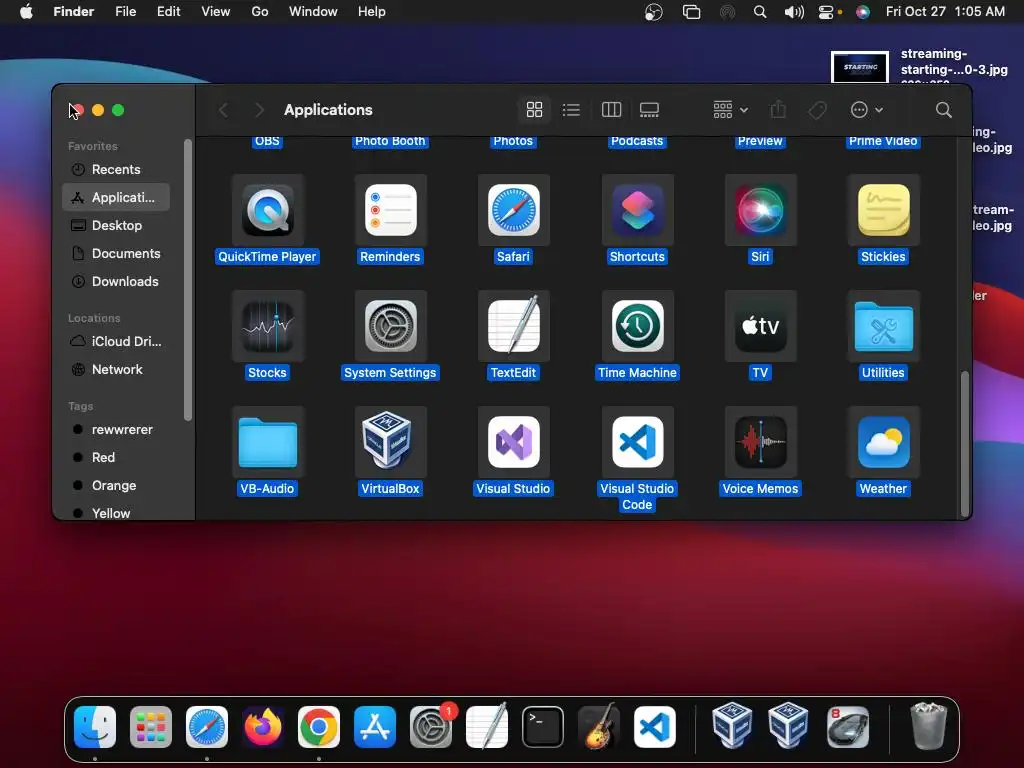Select the Reminders app icon
The image size is (1024, 768).
(x=391, y=210)
